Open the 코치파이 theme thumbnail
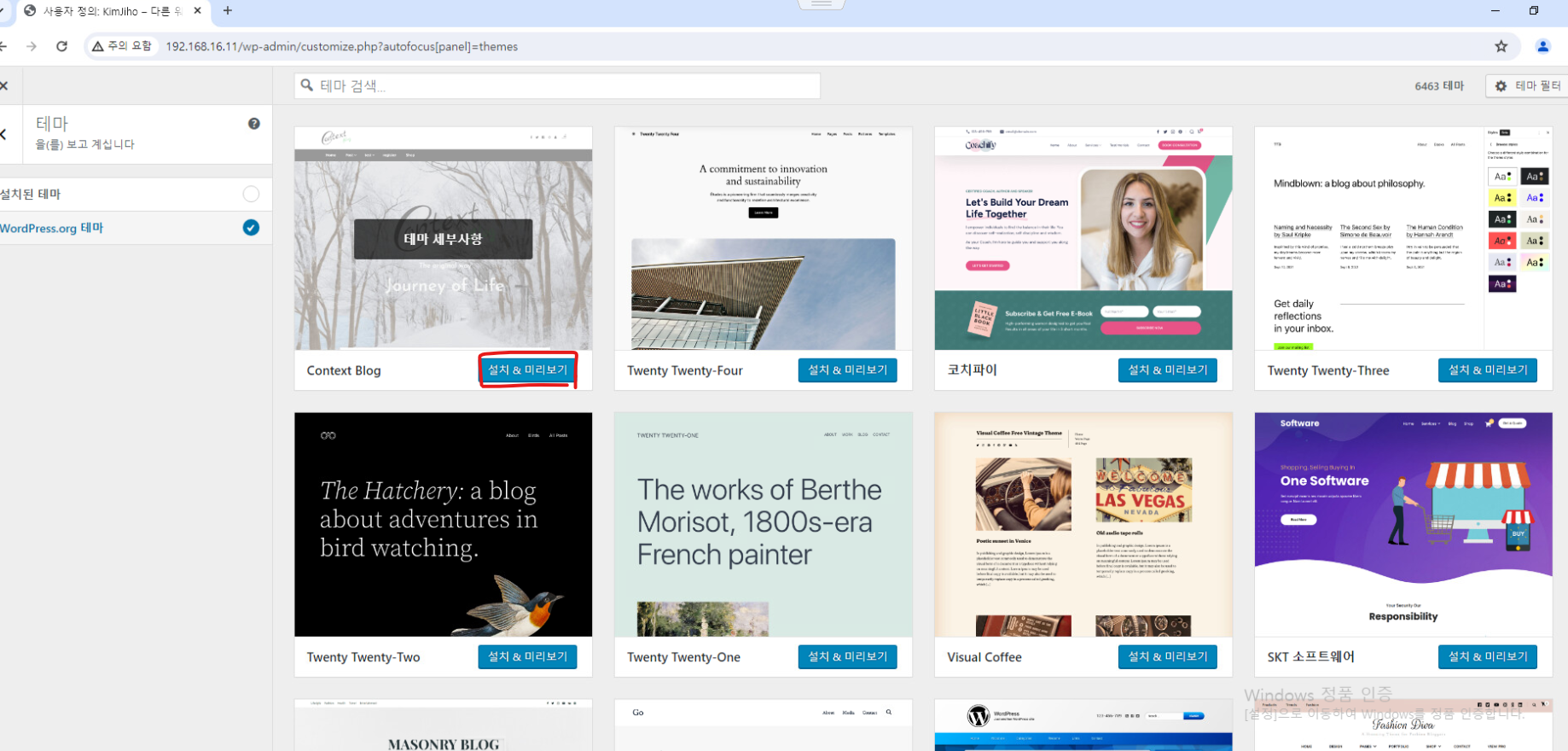 [x=1083, y=239]
